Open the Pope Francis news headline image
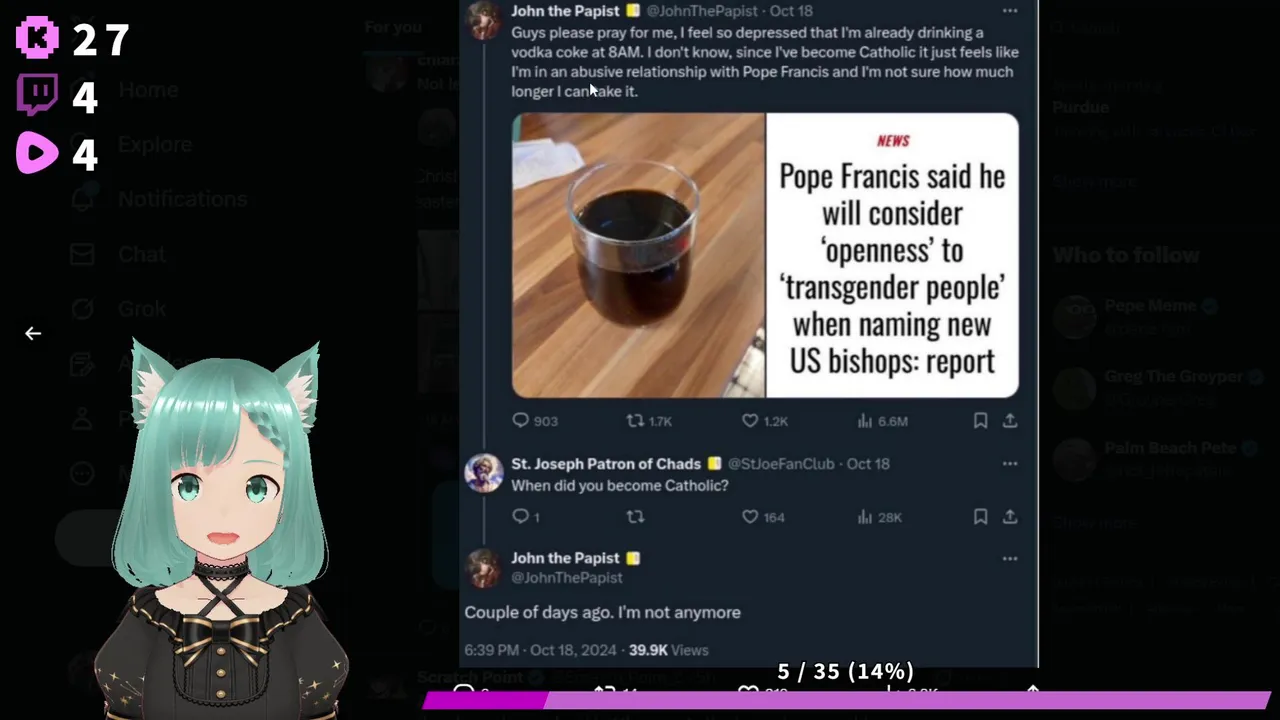 [x=893, y=256]
